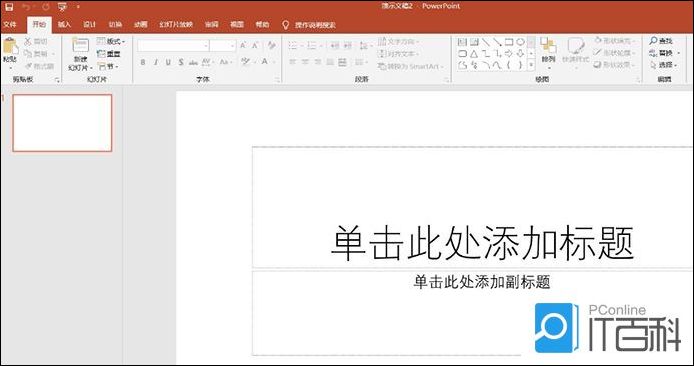Open the Font Color letter A control
Image resolution: width=694 pixels, height=366 pixels.
[x=265, y=62]
